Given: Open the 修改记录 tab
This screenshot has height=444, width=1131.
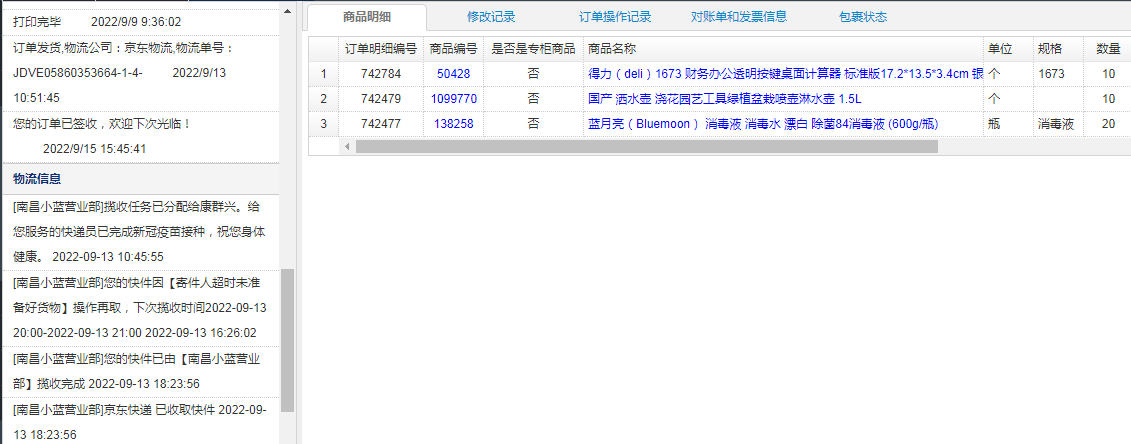Looking at the screenshot, I should click(491, 17).
